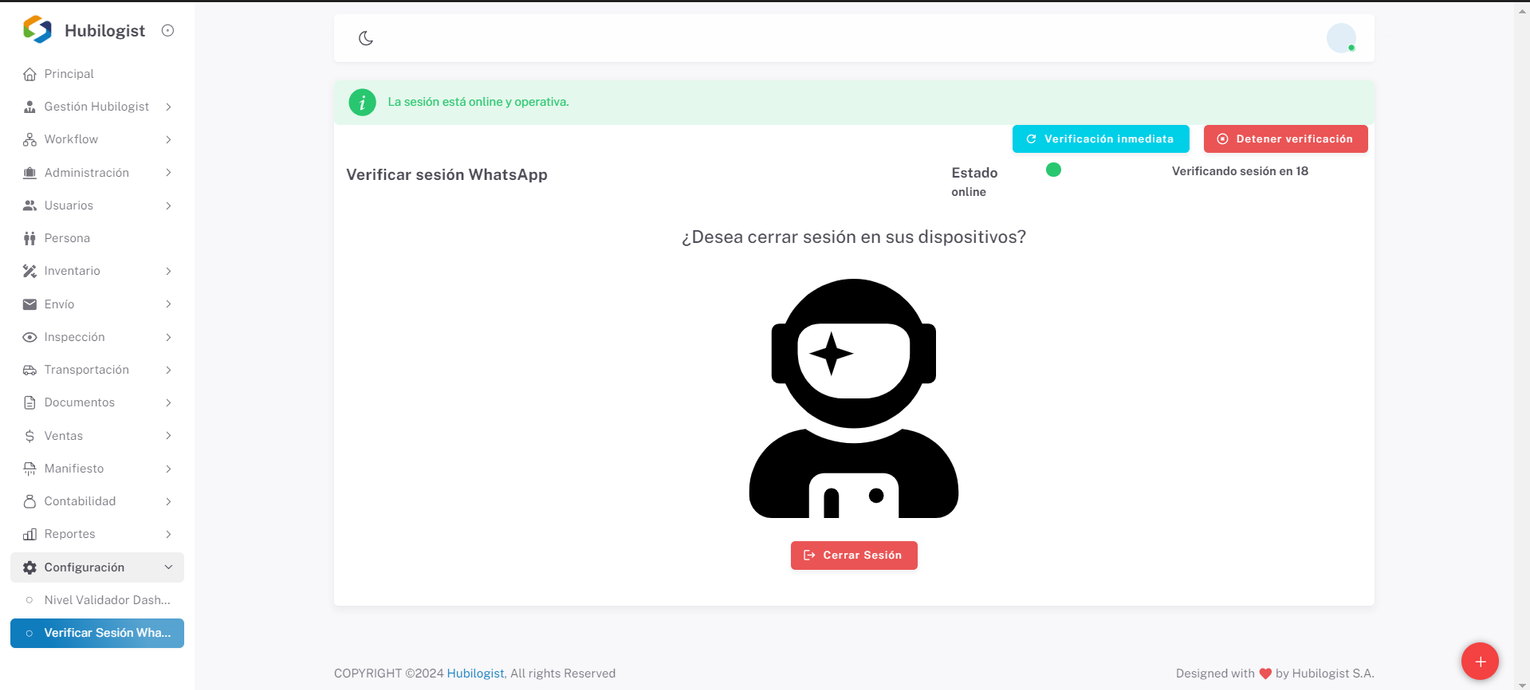Expand the Inventario menu chevron
This screenshot has width=1530, height=690.
[168, 271]
